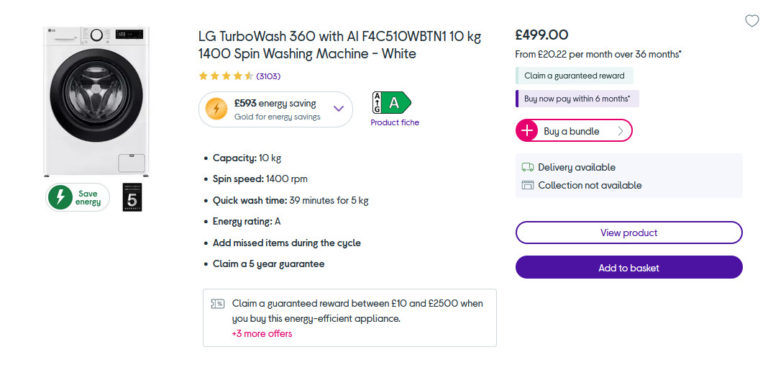768x365 pixels.
Task: Show +3 more offers
Action: tap(262, 334)
